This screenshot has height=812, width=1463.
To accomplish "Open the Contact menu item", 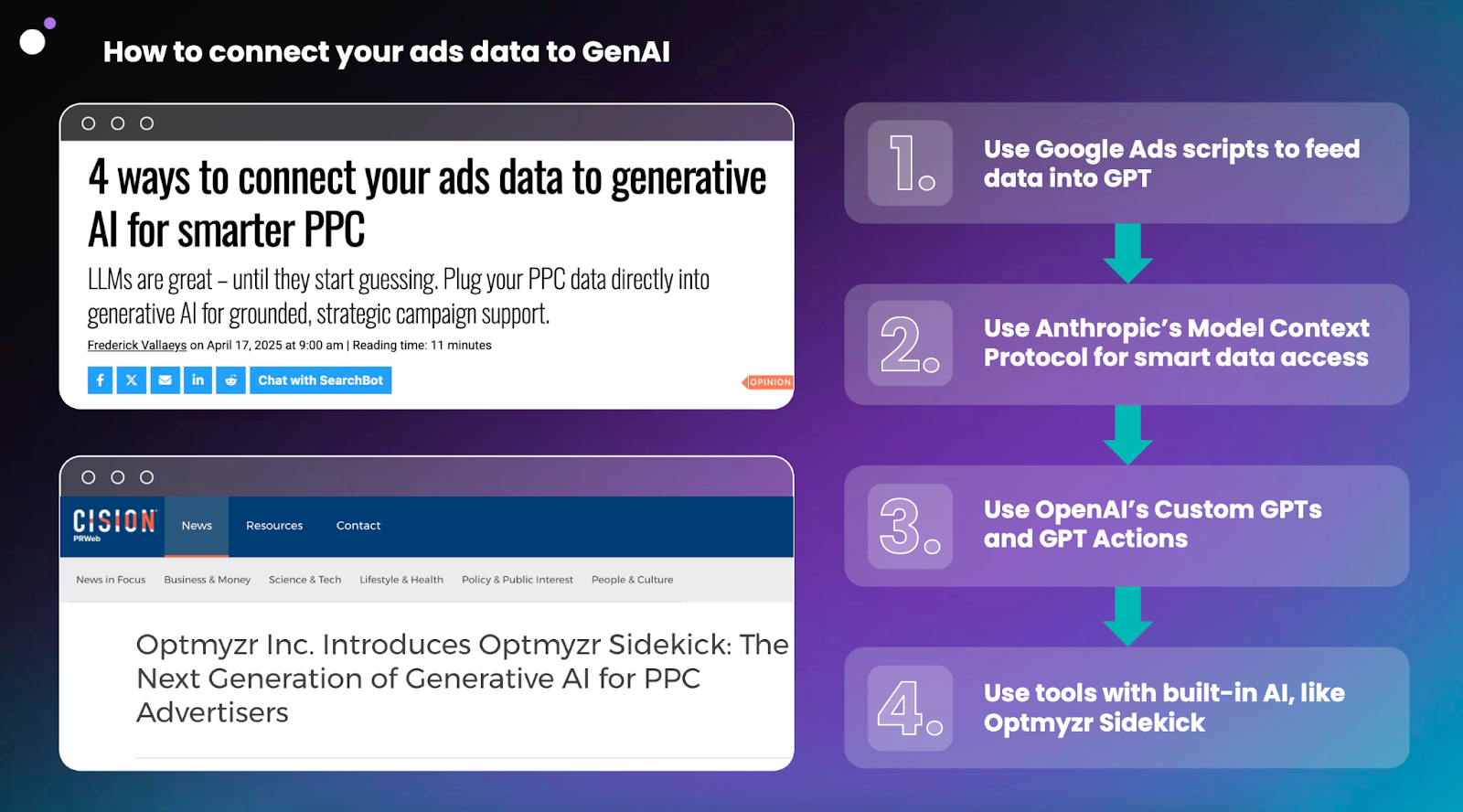I will coord(358,526).
